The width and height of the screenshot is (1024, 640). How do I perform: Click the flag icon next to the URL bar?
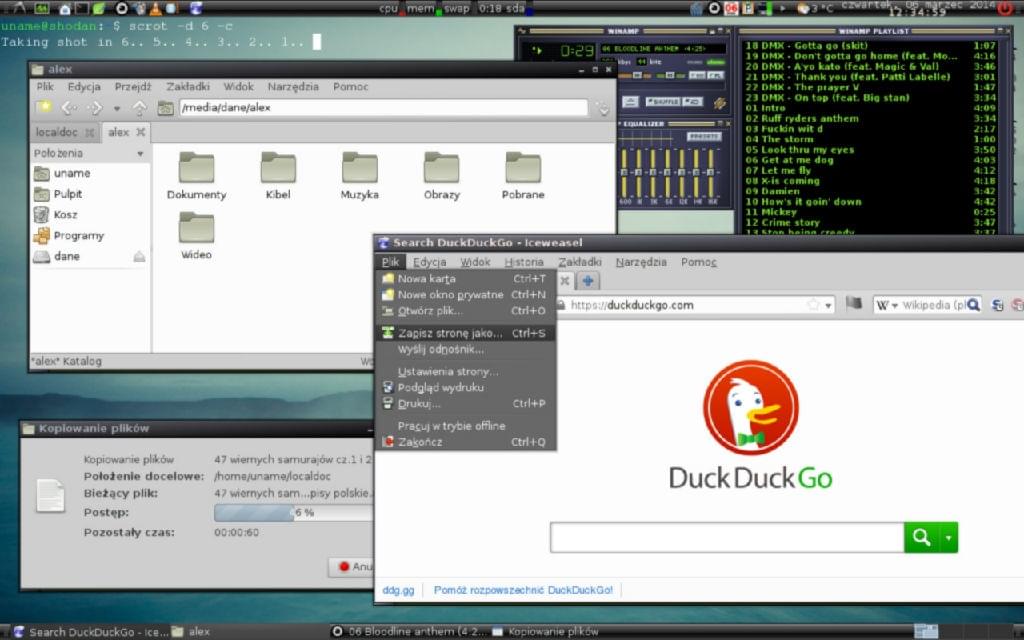pos(854,304)
